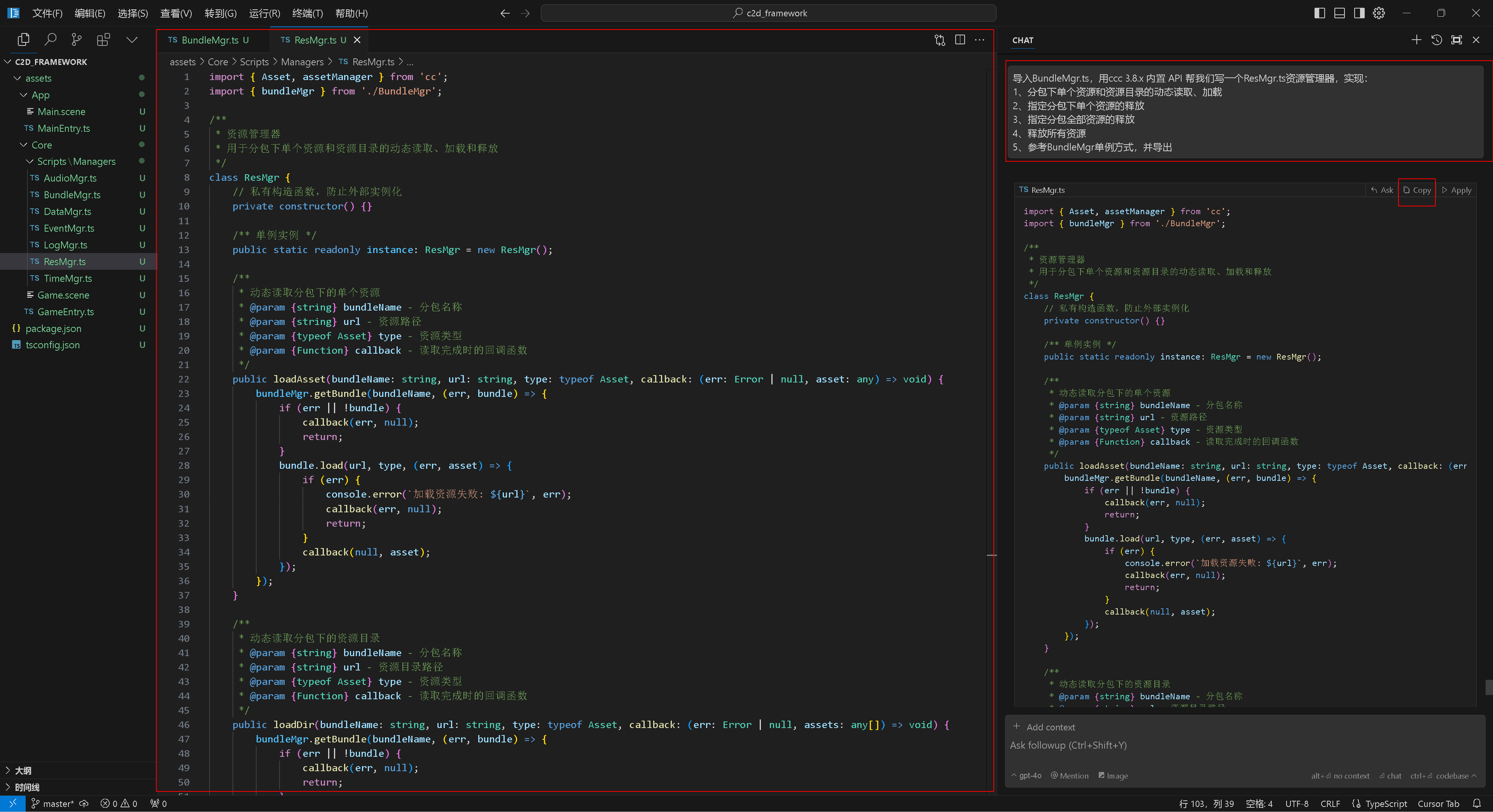Toggle the primary sidebar layout icon
Viewport: 1493px width, 812px height.
[x=1320, y=13]
